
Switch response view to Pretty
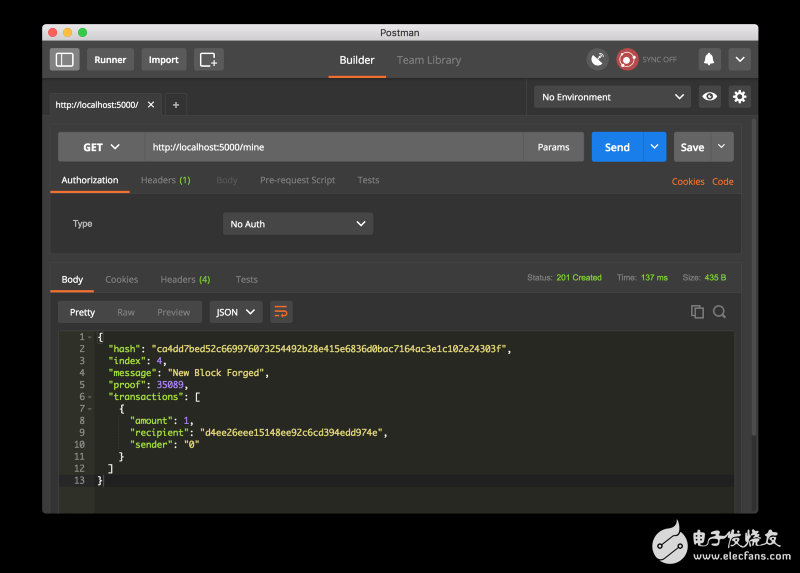pyautogui.click(x=82, y=312)
